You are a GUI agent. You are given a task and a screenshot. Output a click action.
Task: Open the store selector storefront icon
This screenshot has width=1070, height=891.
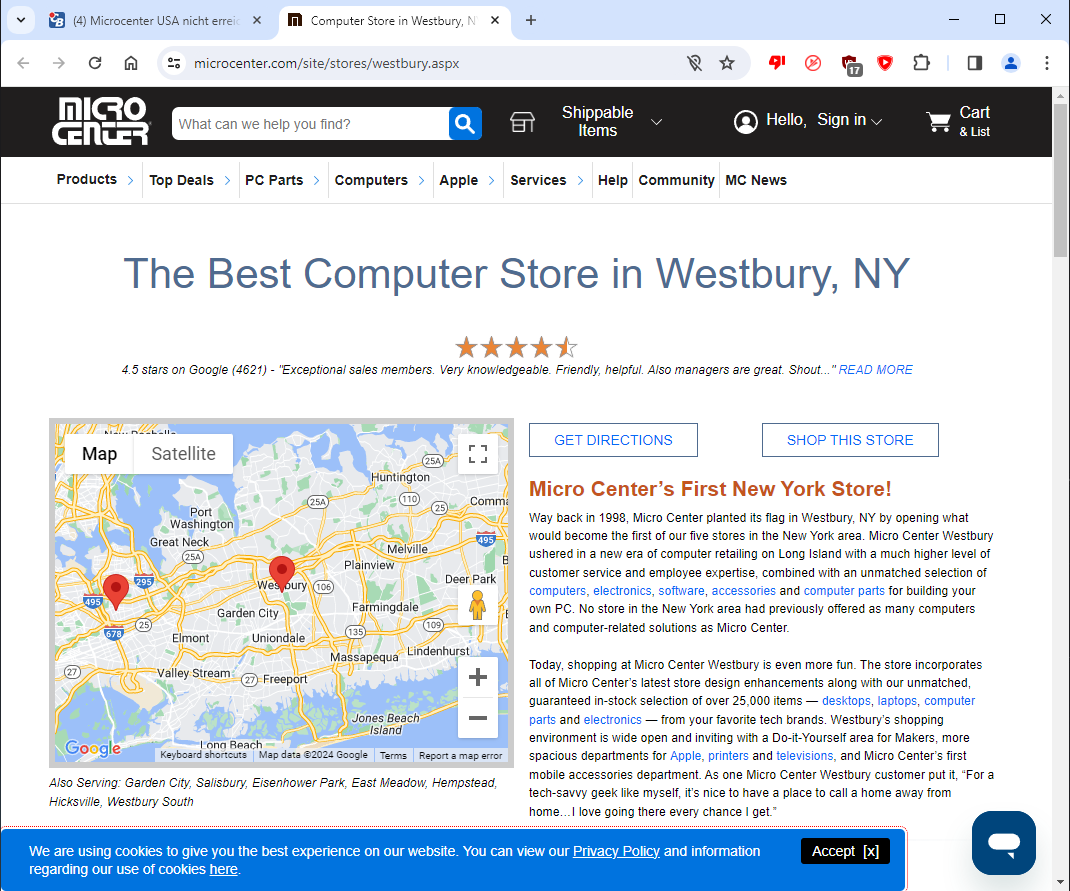pyautogui.click(x=522, y=122)
